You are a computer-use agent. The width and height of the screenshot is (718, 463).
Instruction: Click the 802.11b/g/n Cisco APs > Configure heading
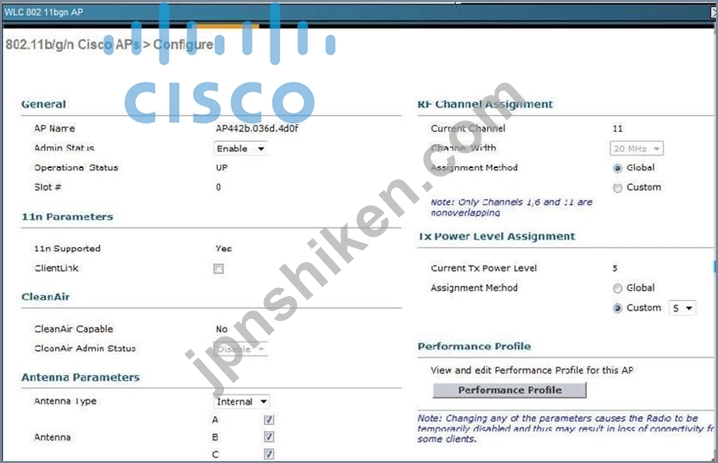point(109,44)
